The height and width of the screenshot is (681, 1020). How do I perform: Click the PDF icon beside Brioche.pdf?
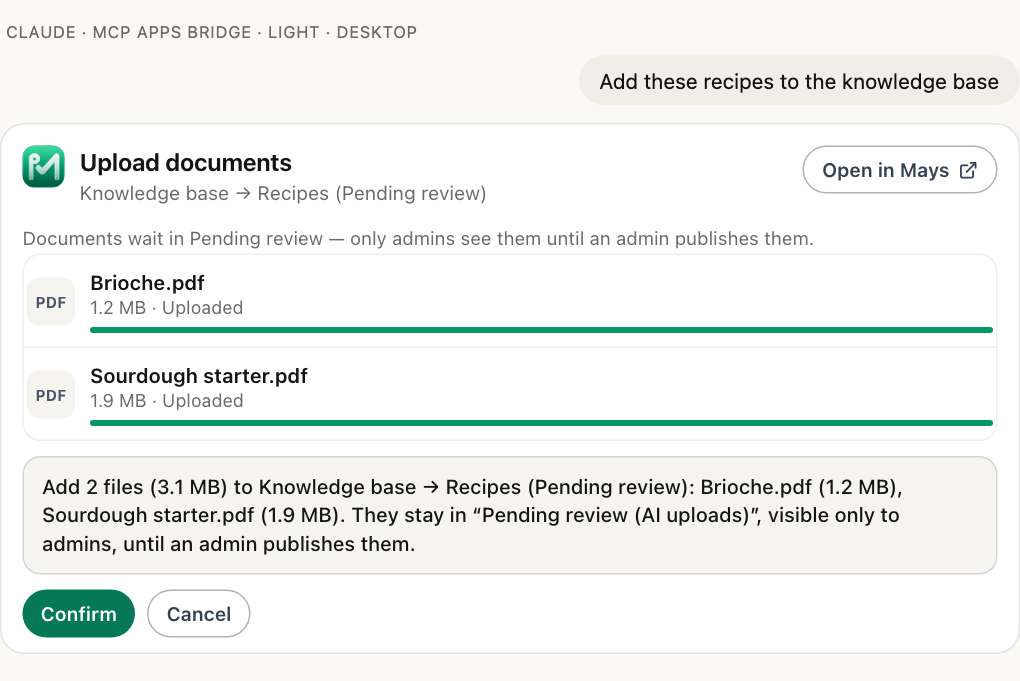point(51,302)
